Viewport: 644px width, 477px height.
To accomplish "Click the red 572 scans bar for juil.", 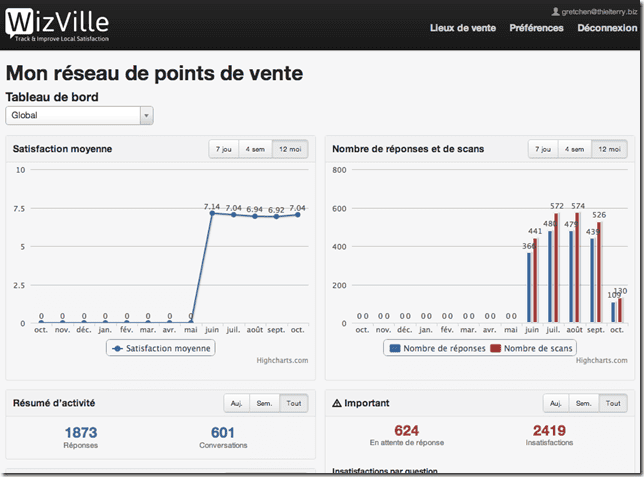I will pos(557,268).
